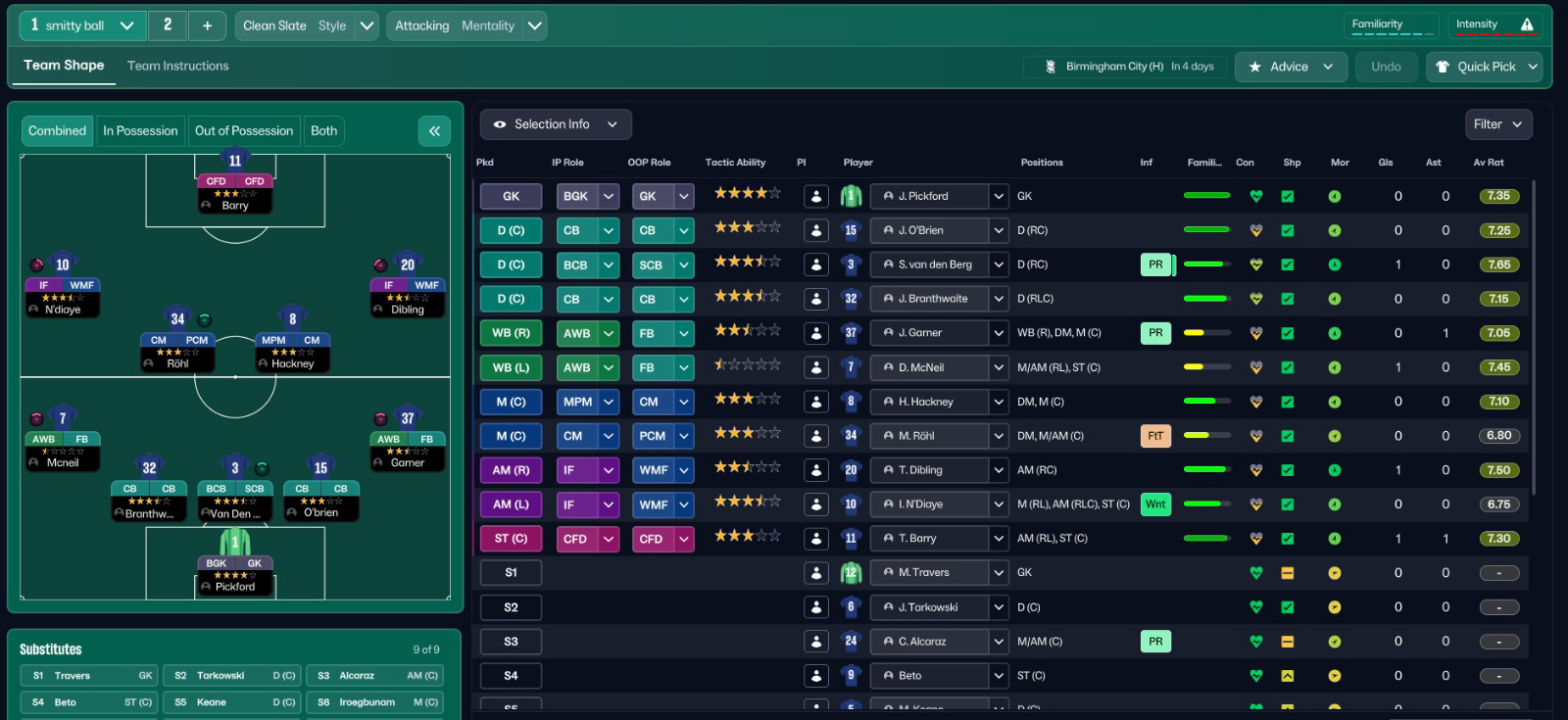Click M. Röhl's FtT info badge
The height and width of the screenshot is (720, 1568).
(1155, 436)
